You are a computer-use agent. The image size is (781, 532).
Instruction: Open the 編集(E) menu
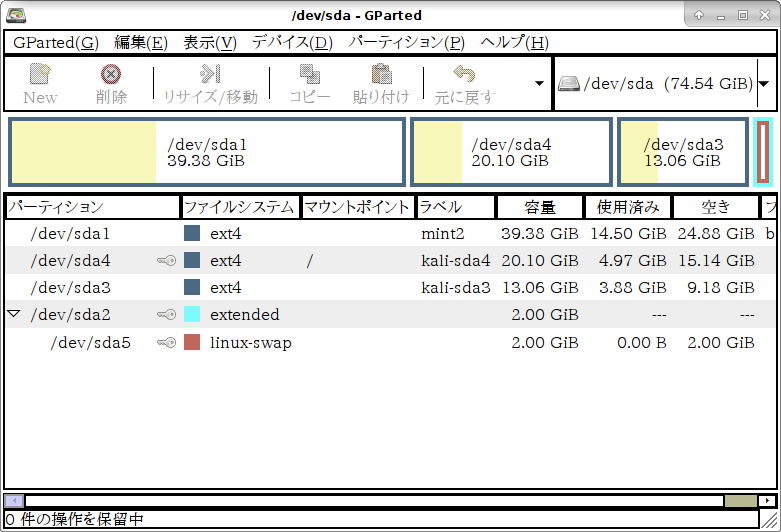point(141,42)
